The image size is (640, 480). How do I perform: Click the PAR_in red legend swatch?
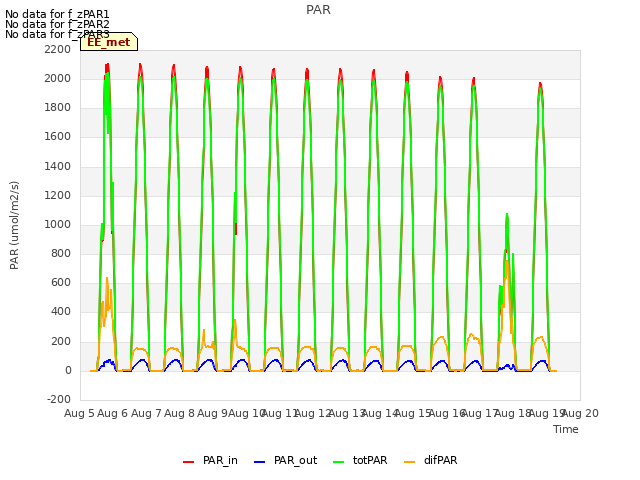click(189, 462)
